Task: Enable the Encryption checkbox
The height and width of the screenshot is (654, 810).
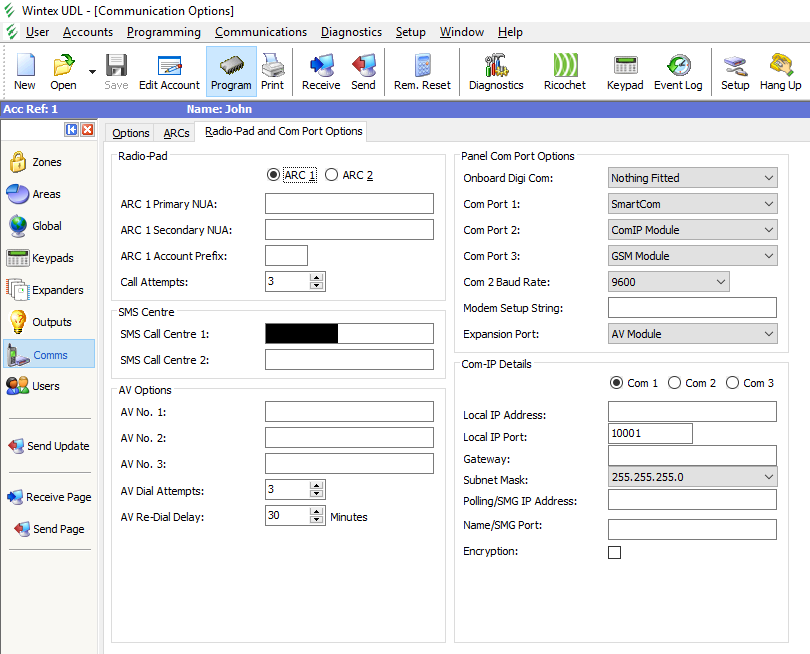Action: pos(614,552)
